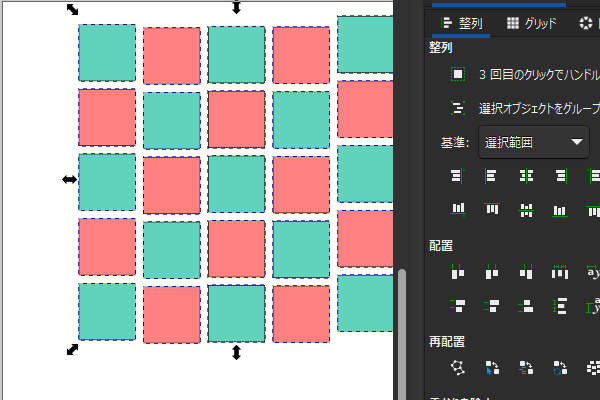Click the 配置 section heading
This screenshot has width=600, height=400.
coord(441,245)
